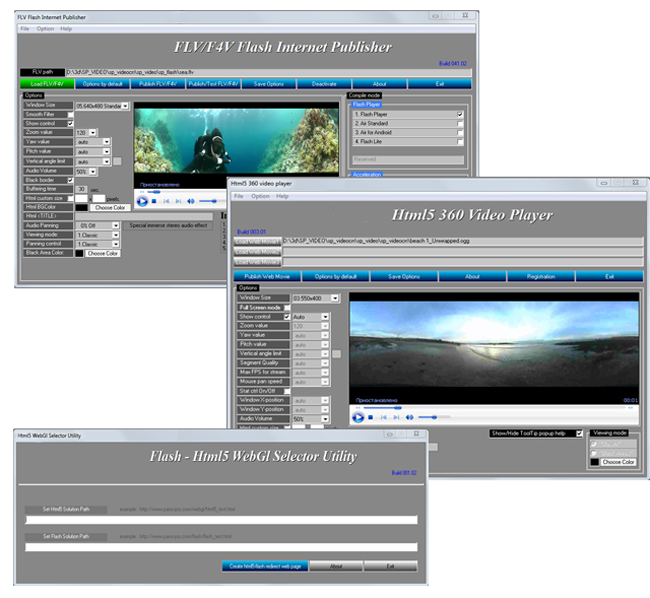Open Panning control dropdown in FLV Publisher
The height and width of the screenshot is (598, 650).
116,244
